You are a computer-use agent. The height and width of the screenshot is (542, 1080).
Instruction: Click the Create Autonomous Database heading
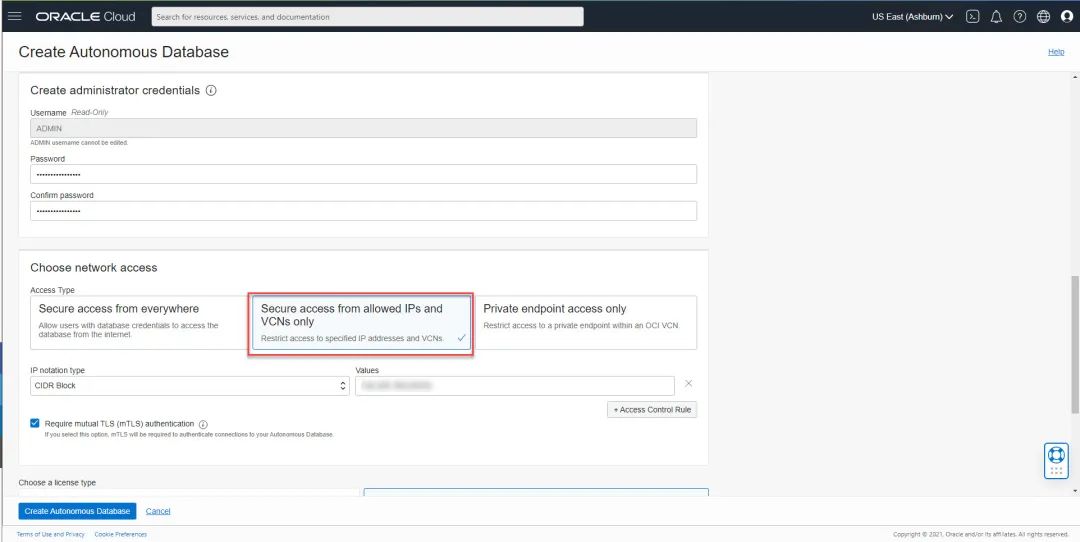[123, 52]
